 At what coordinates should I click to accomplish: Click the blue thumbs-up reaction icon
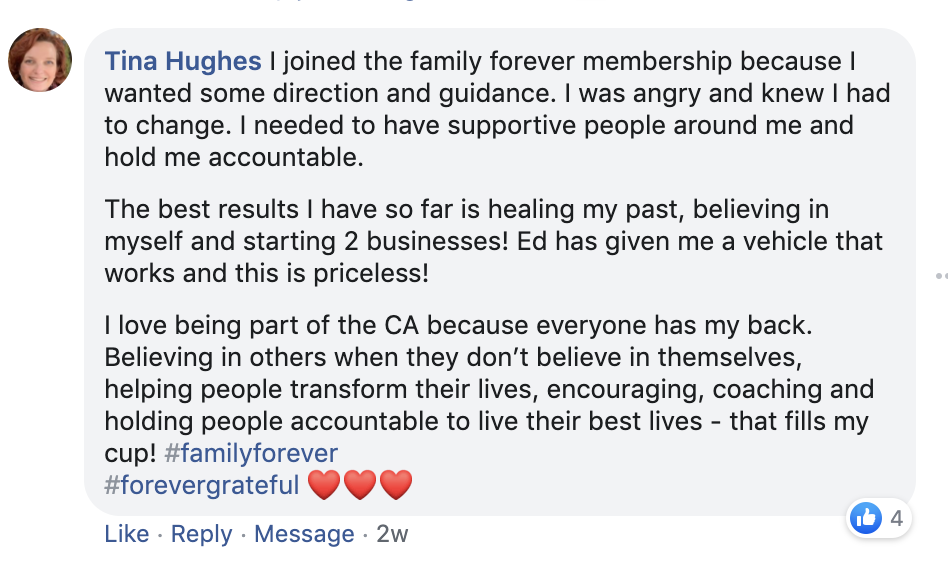pos(865,518)
